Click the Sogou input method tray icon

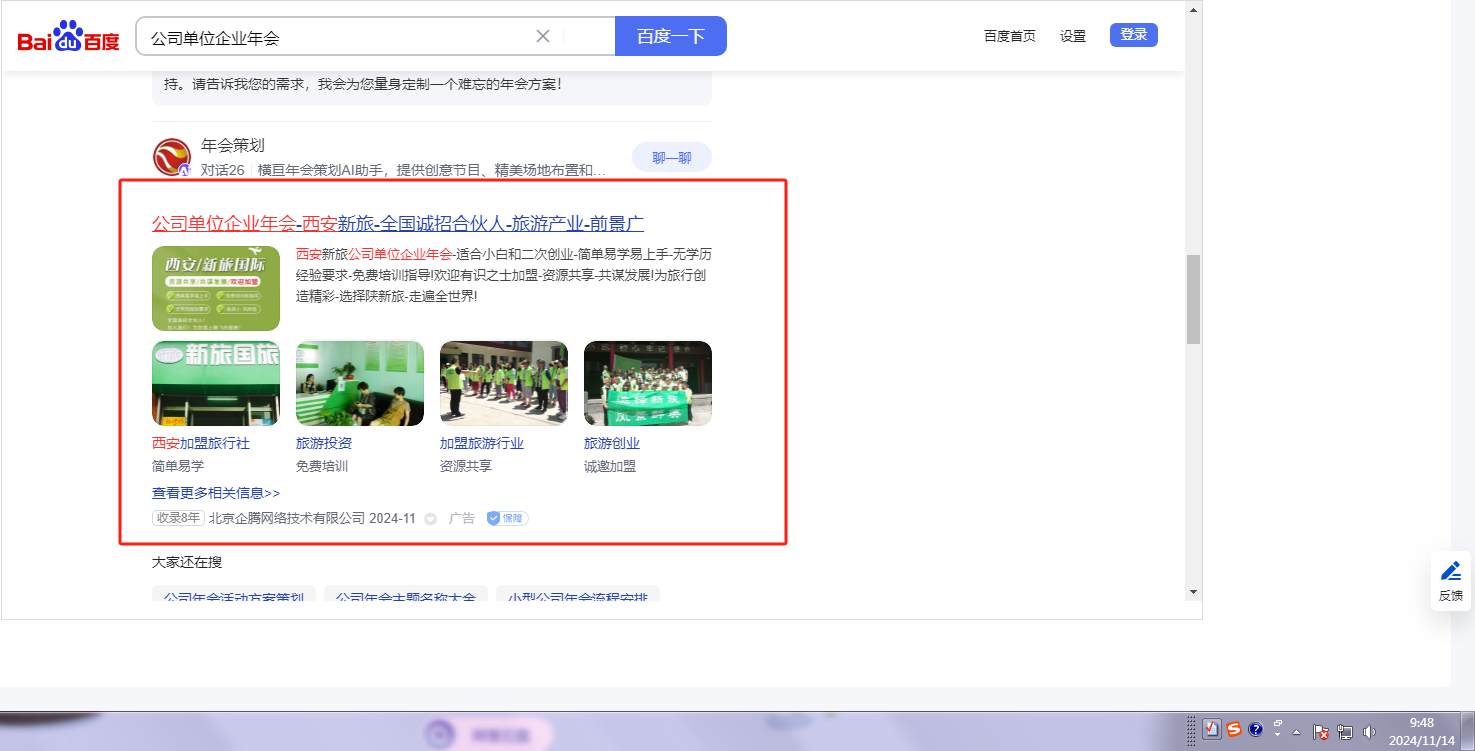pyautogui.click(x=1234, y=729)
